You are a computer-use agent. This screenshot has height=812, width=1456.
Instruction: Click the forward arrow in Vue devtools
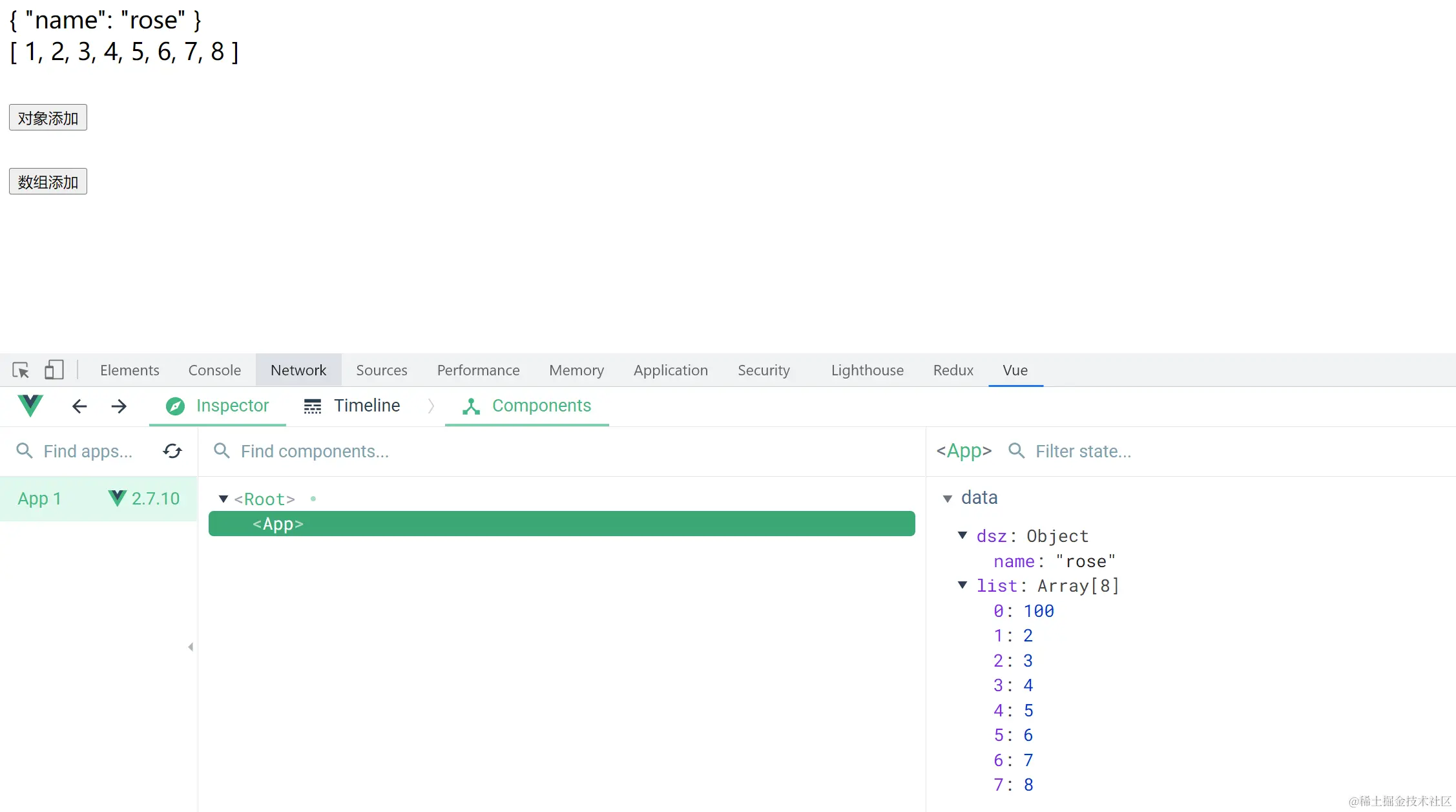(119, 406)
